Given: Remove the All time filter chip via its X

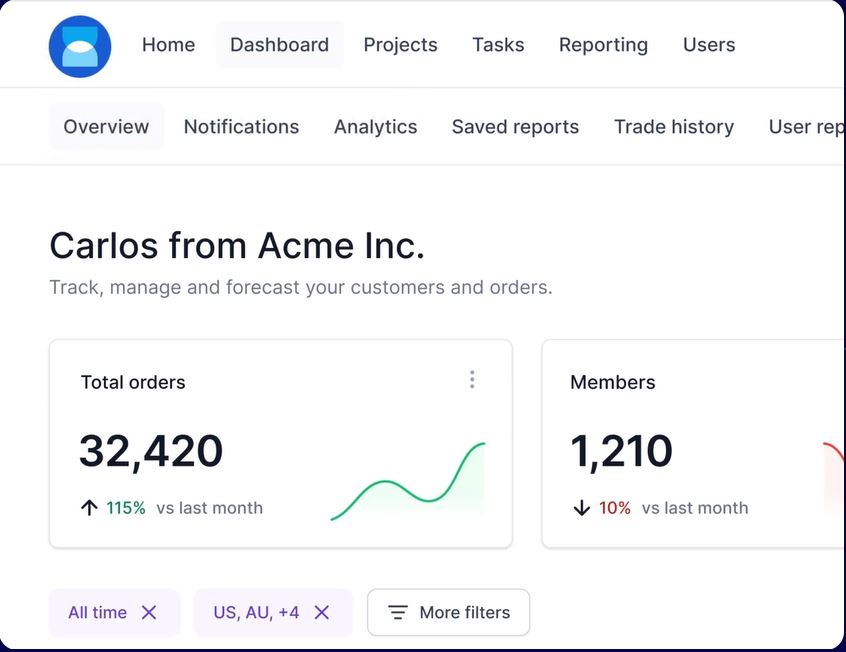Looking at the screenshot, I should click(x=150, y=612).
